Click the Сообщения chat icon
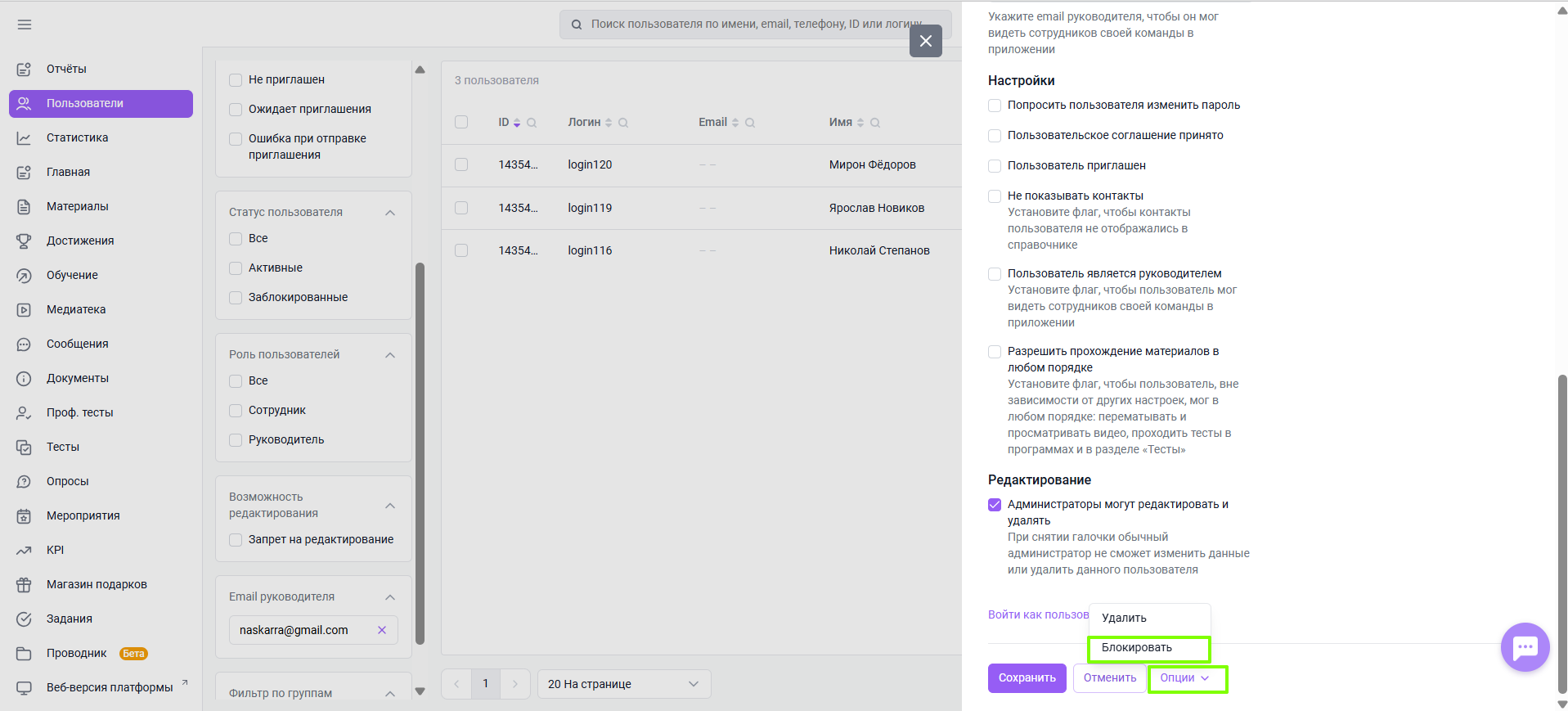The width and height of the screenshot is (1568, 711). (24, 344)
